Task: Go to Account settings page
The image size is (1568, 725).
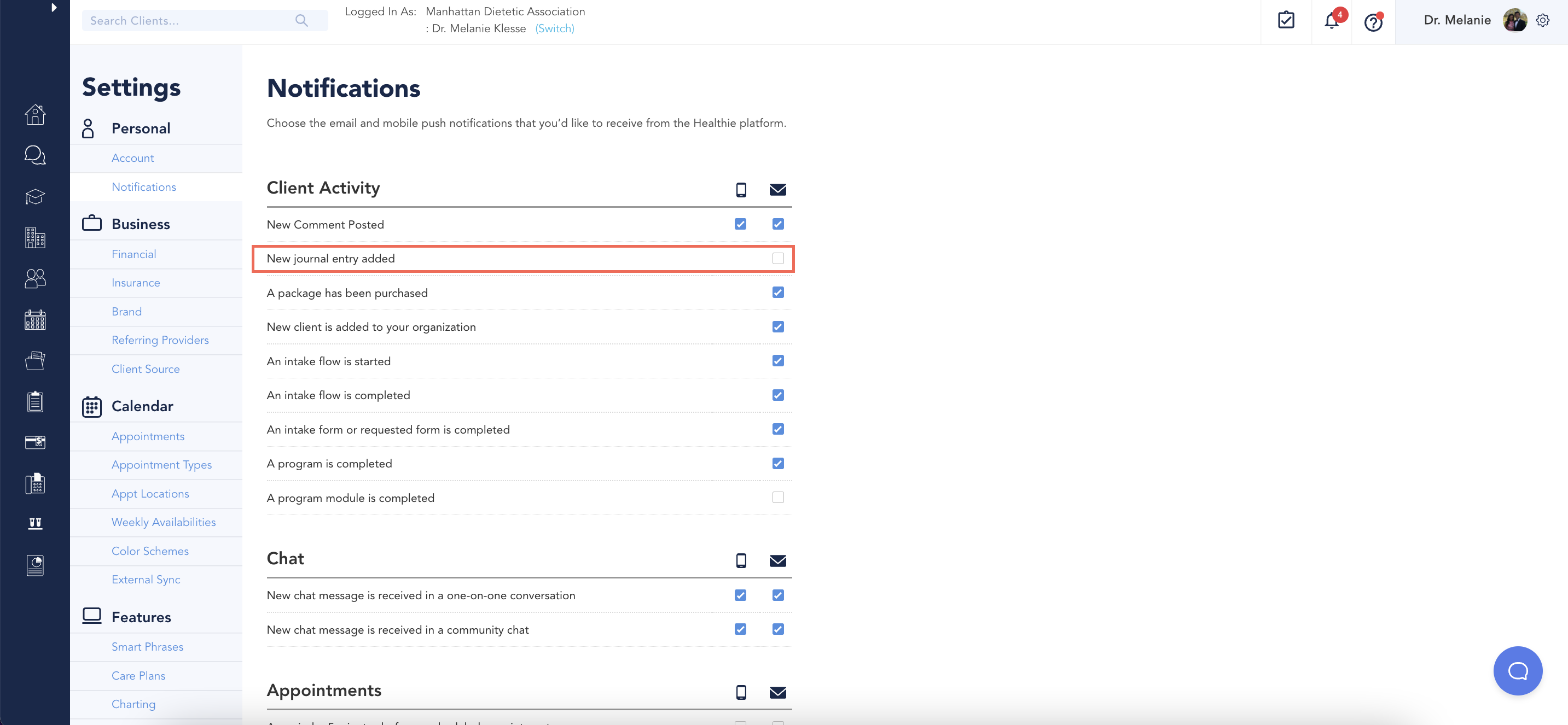Action: 133,158
